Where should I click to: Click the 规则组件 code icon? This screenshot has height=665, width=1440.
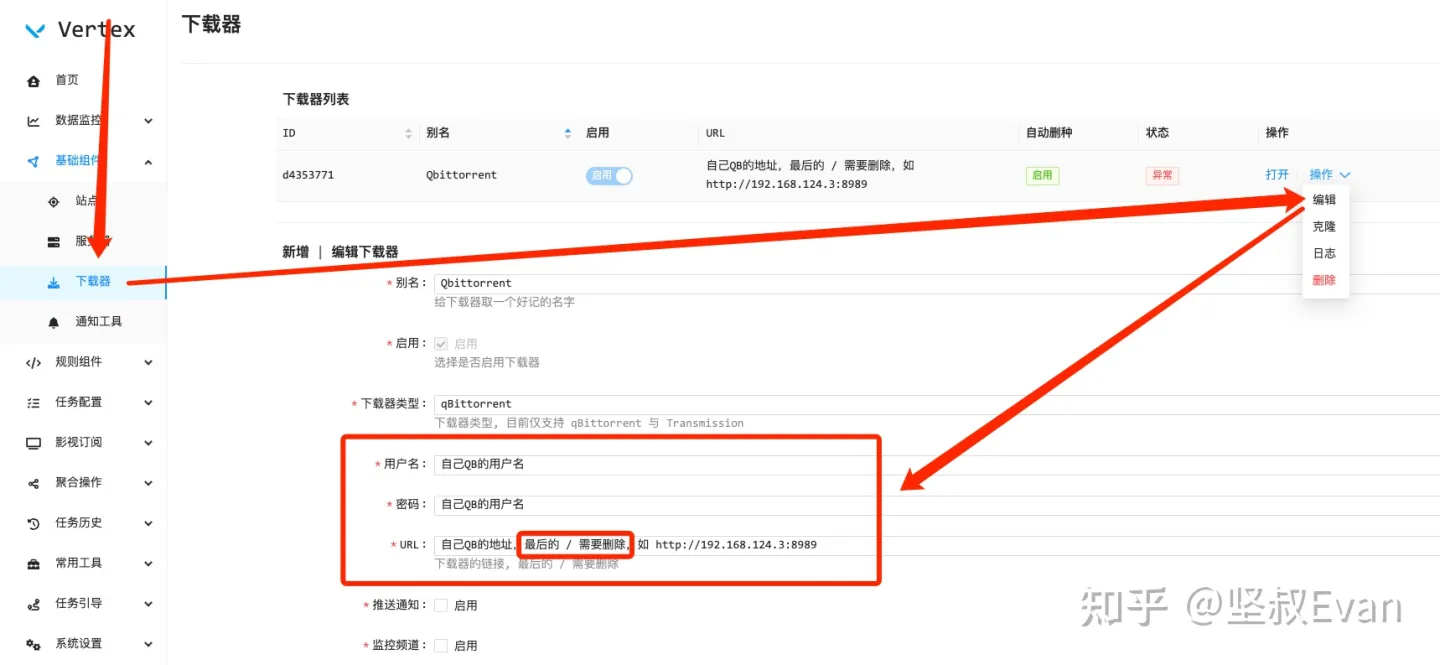coord(34,362)
